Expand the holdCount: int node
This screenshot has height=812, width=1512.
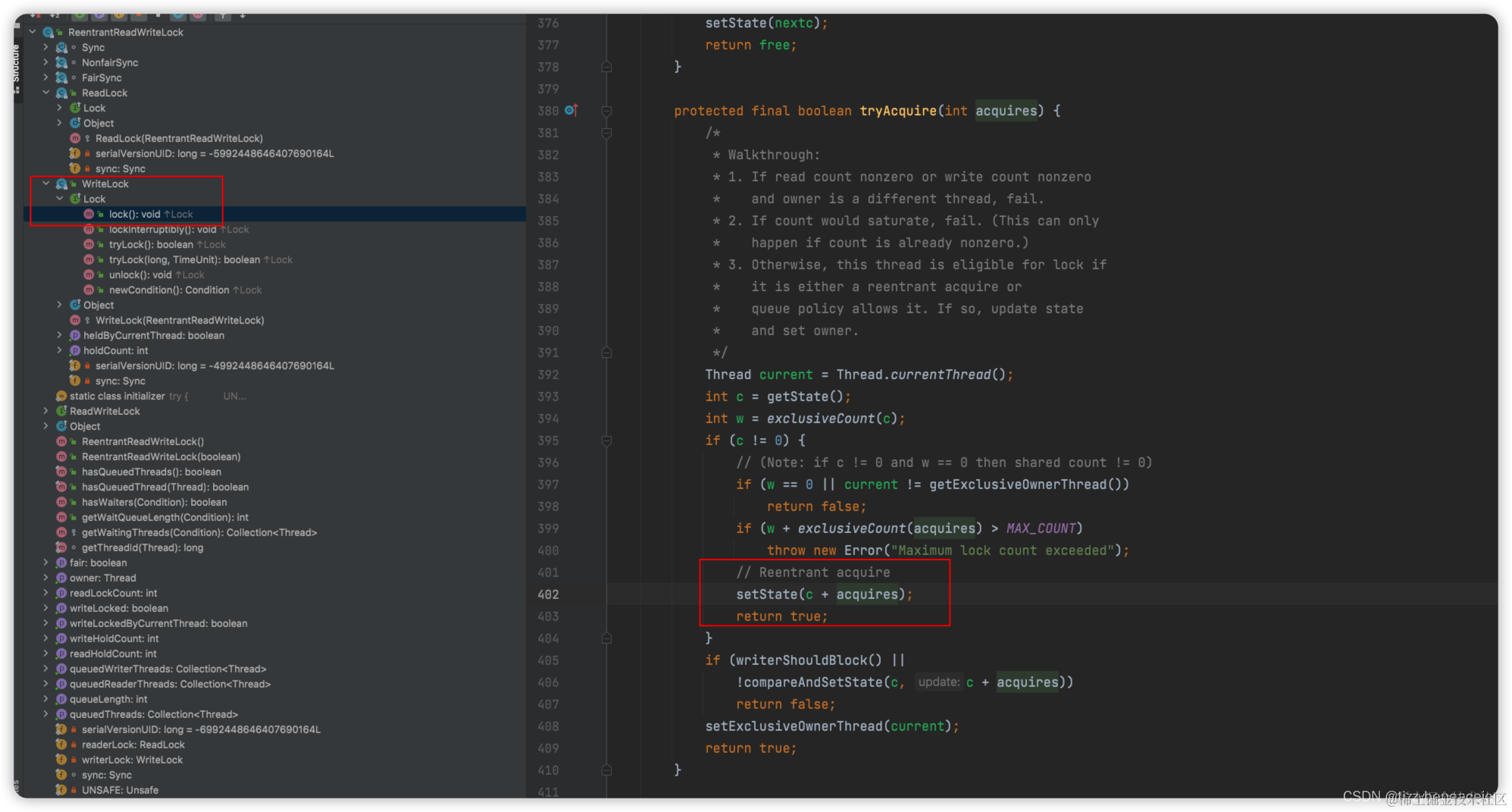(60, 350)
